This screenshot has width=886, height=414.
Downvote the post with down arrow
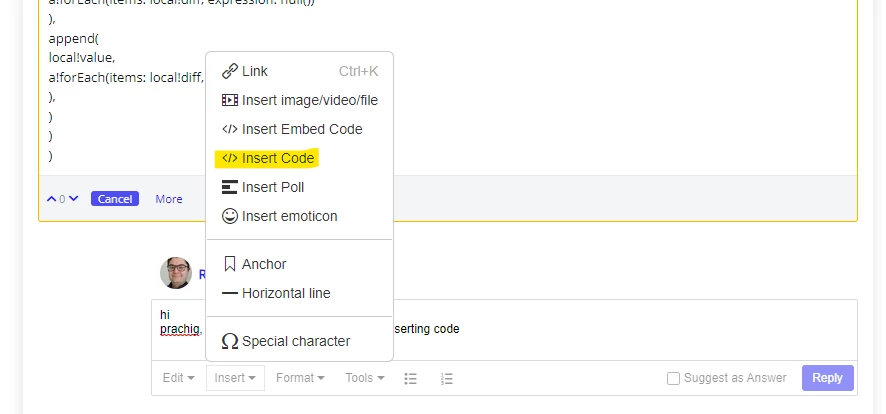tap(73, 199)
